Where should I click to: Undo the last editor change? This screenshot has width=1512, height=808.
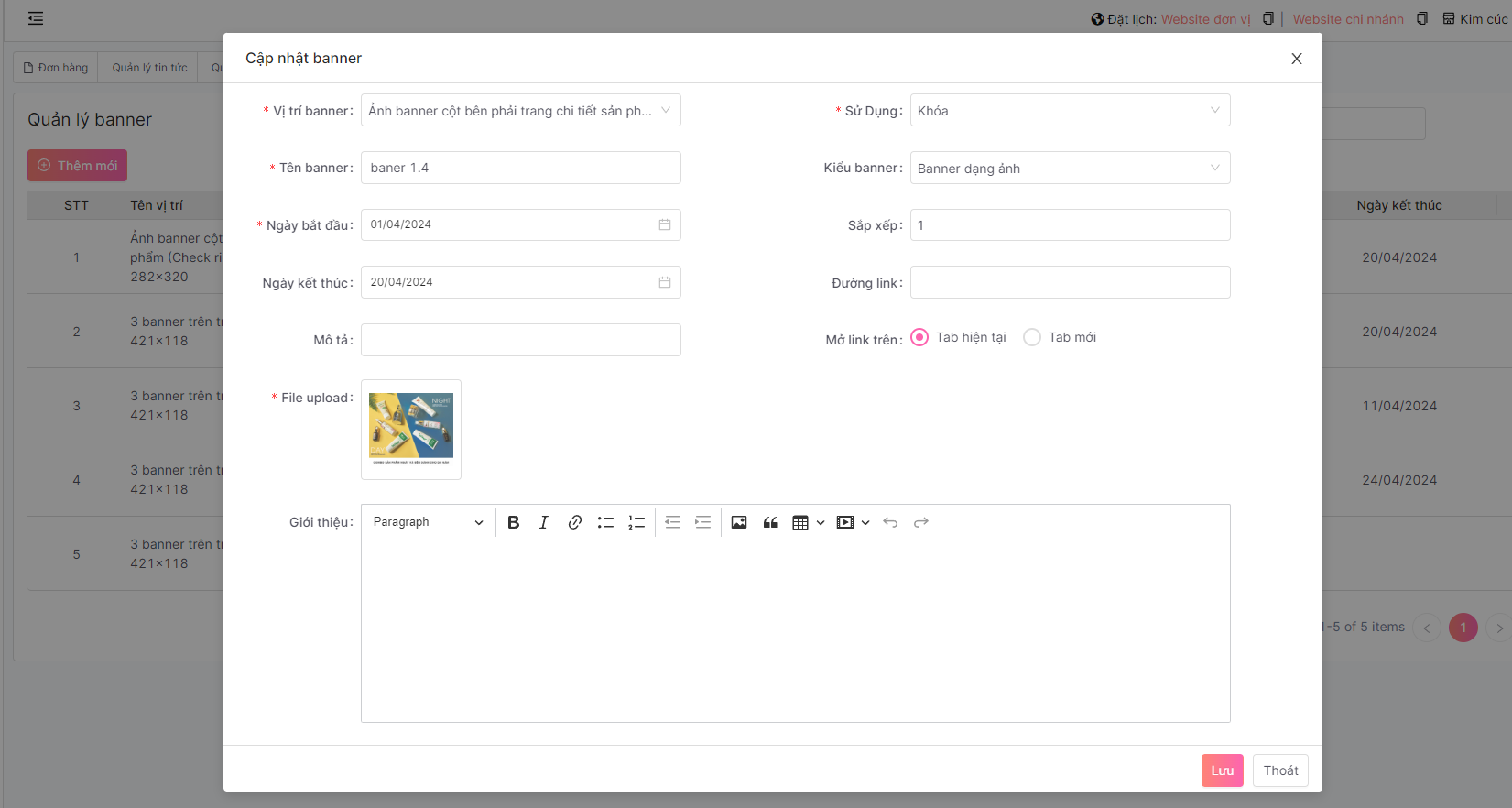click(x=890, y=522)
